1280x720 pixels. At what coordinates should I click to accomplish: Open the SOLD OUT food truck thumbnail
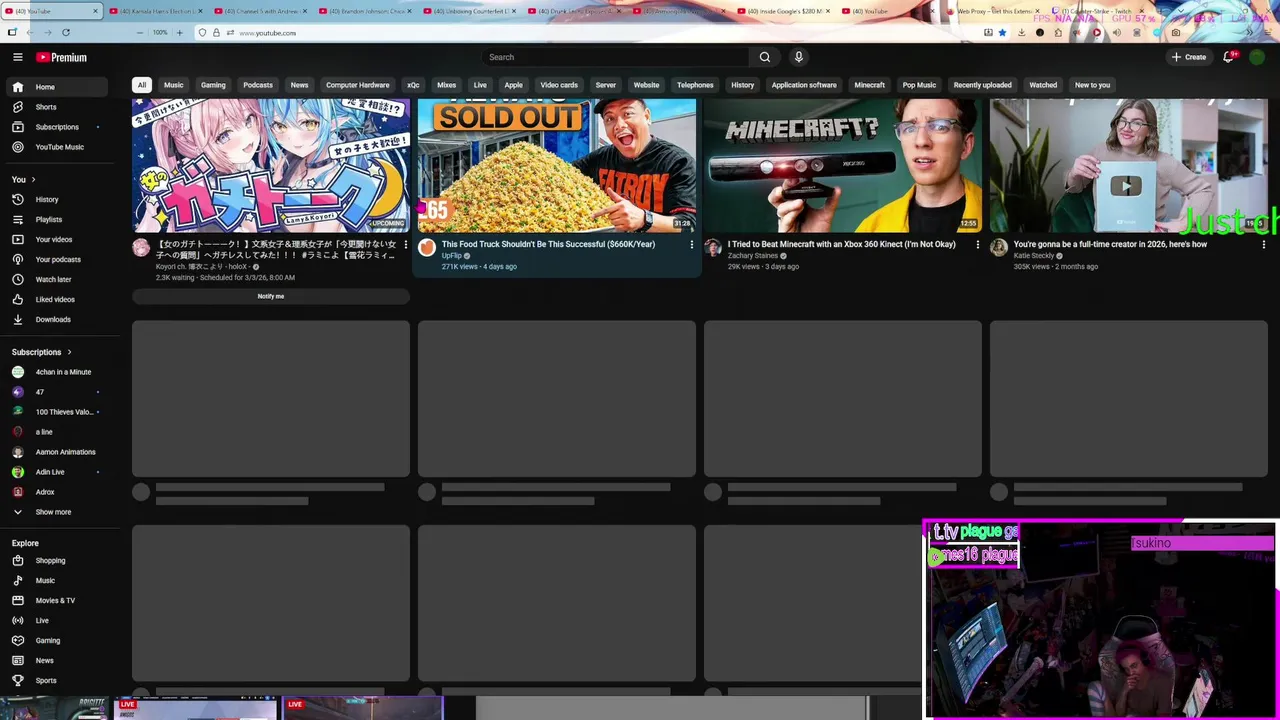[557, 165]
